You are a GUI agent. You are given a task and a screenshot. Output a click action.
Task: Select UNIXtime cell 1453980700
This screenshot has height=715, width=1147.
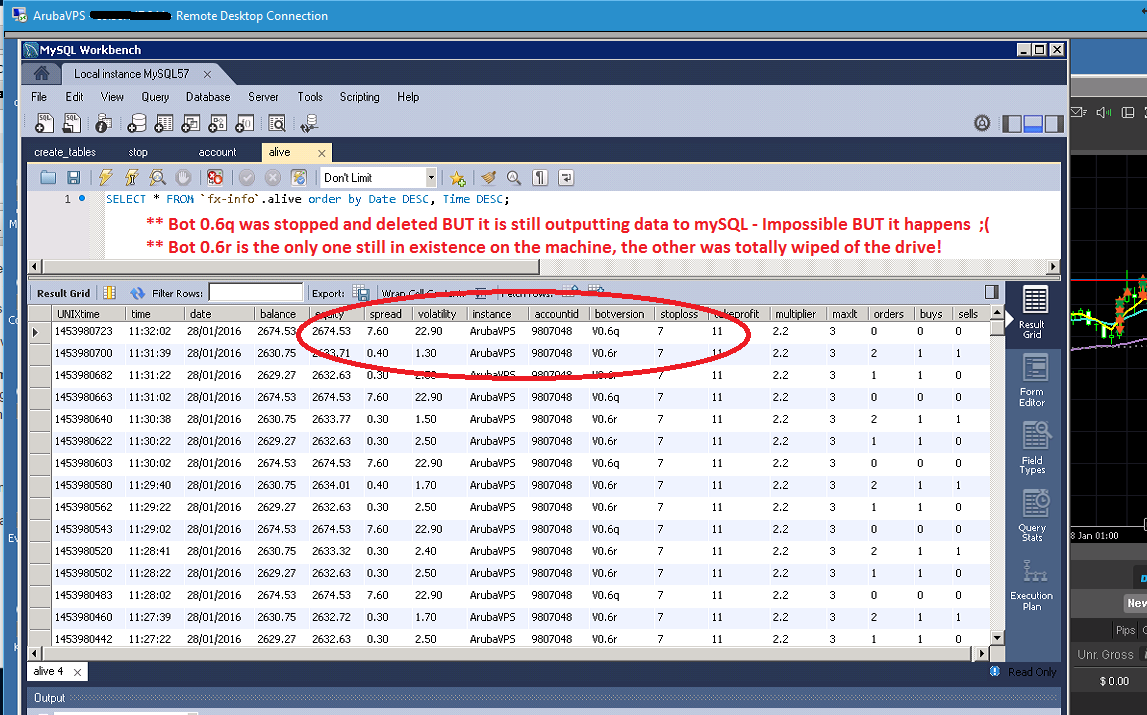(84, 353)
